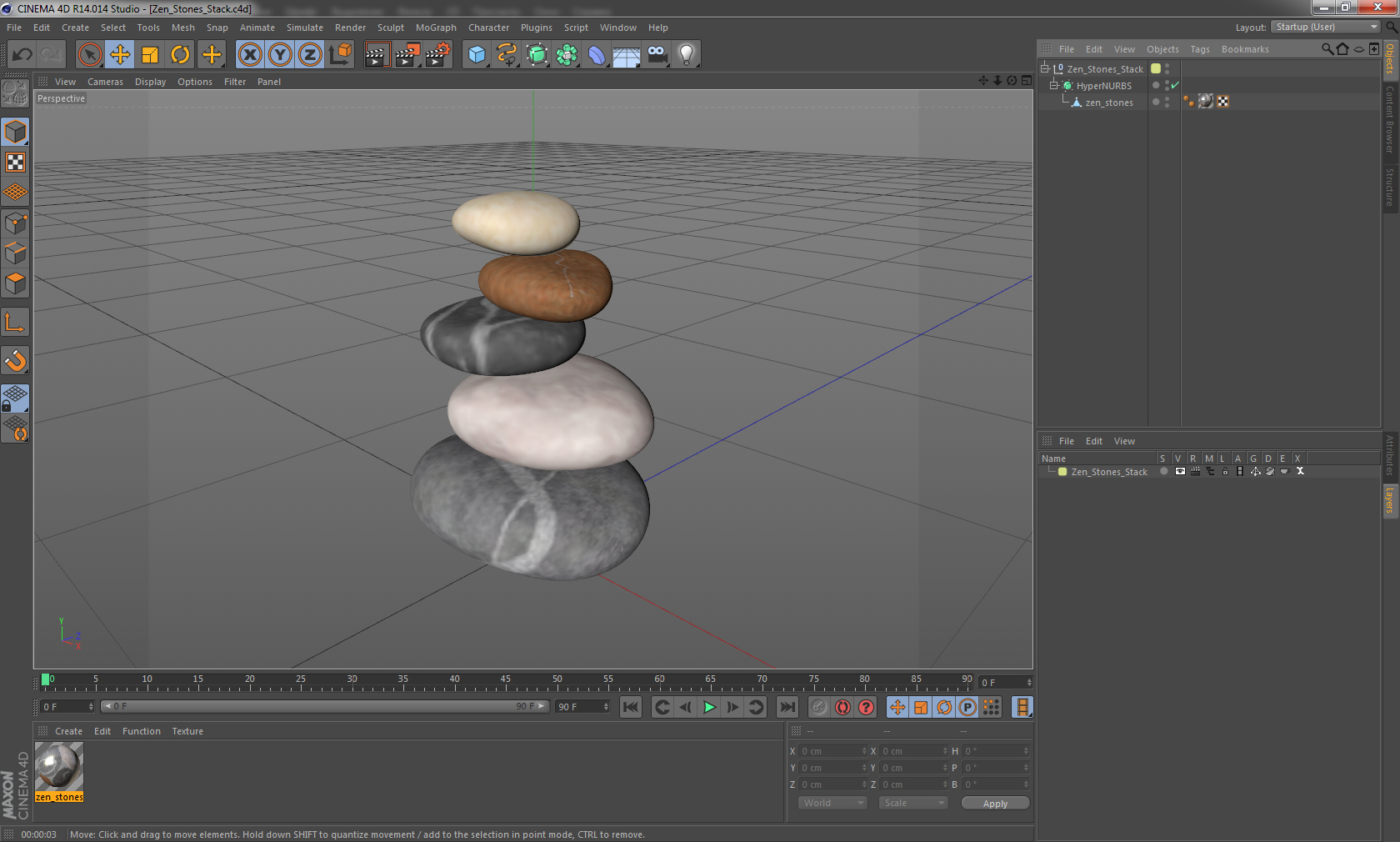Click the Coordinate System cube icon
The width and height of the screenshot is (1400, 842).
point(340,55)
